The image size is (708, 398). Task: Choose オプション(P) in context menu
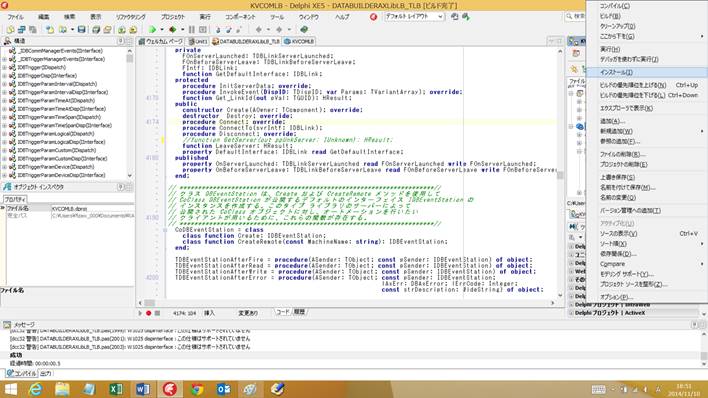tap(647, 297)
